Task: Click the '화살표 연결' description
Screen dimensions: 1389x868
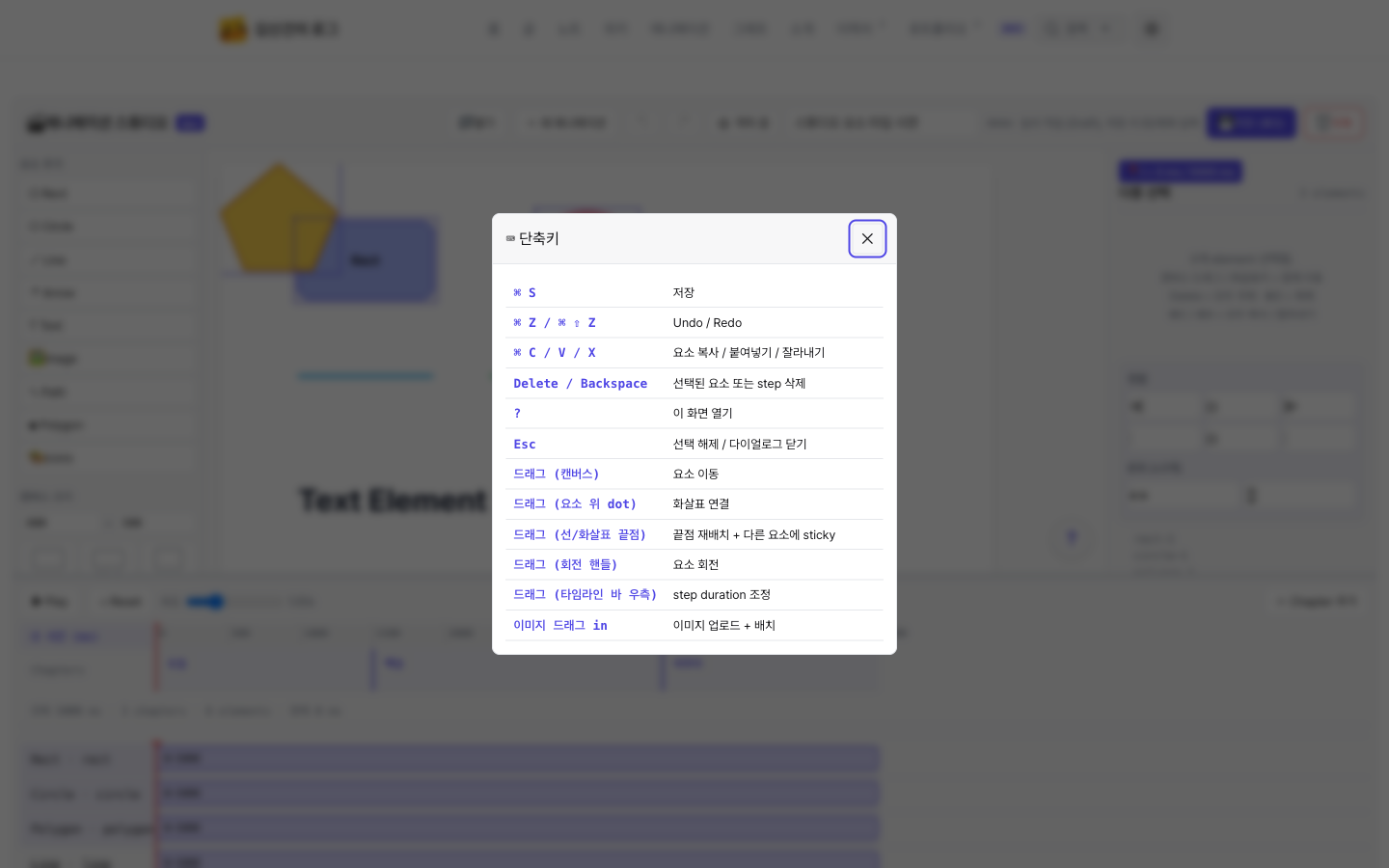Action: (x=701, y=504)
